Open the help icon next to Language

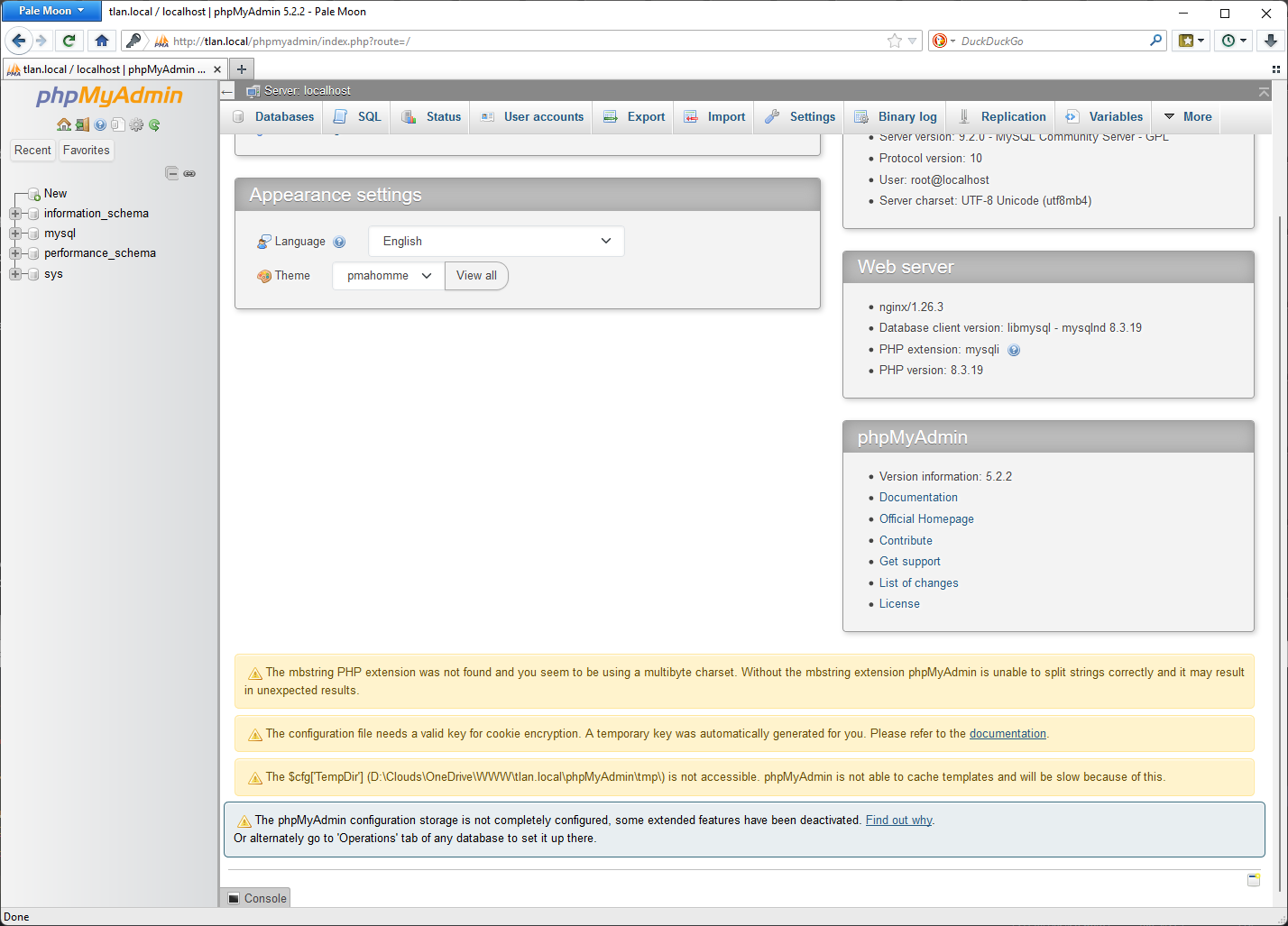339,242
